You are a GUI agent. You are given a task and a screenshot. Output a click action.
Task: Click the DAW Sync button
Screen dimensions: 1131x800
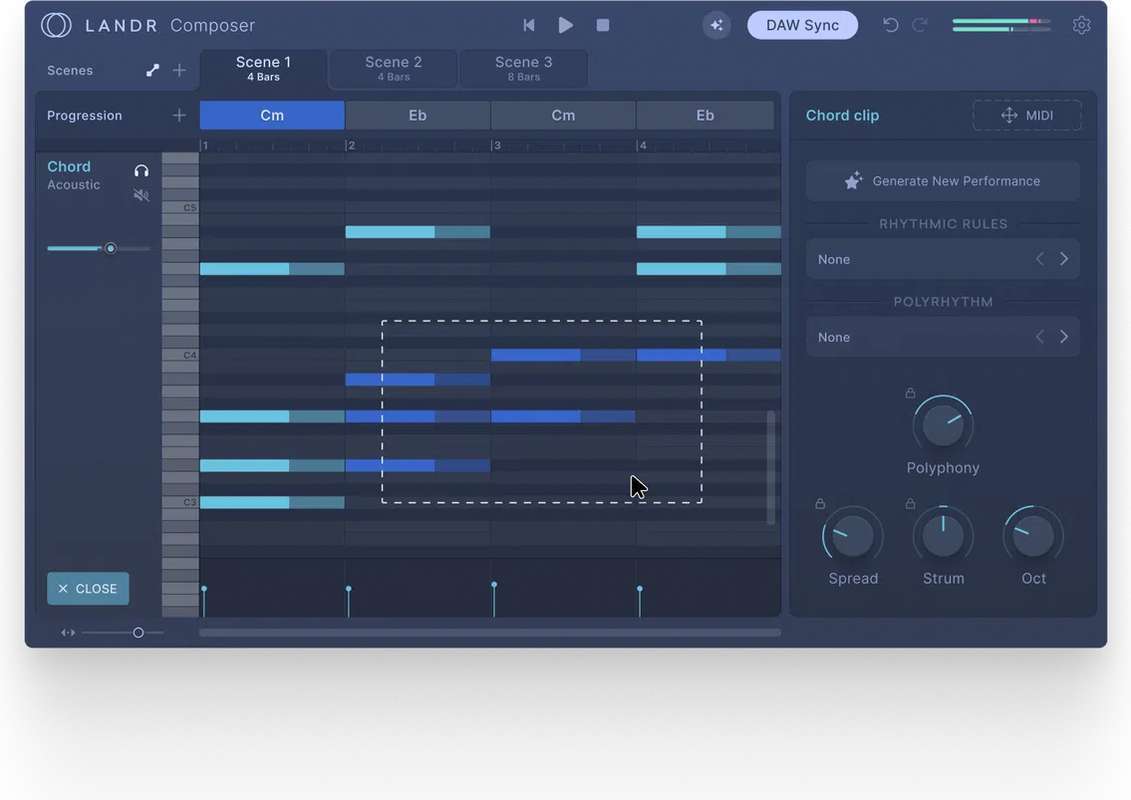click(802, 25)
